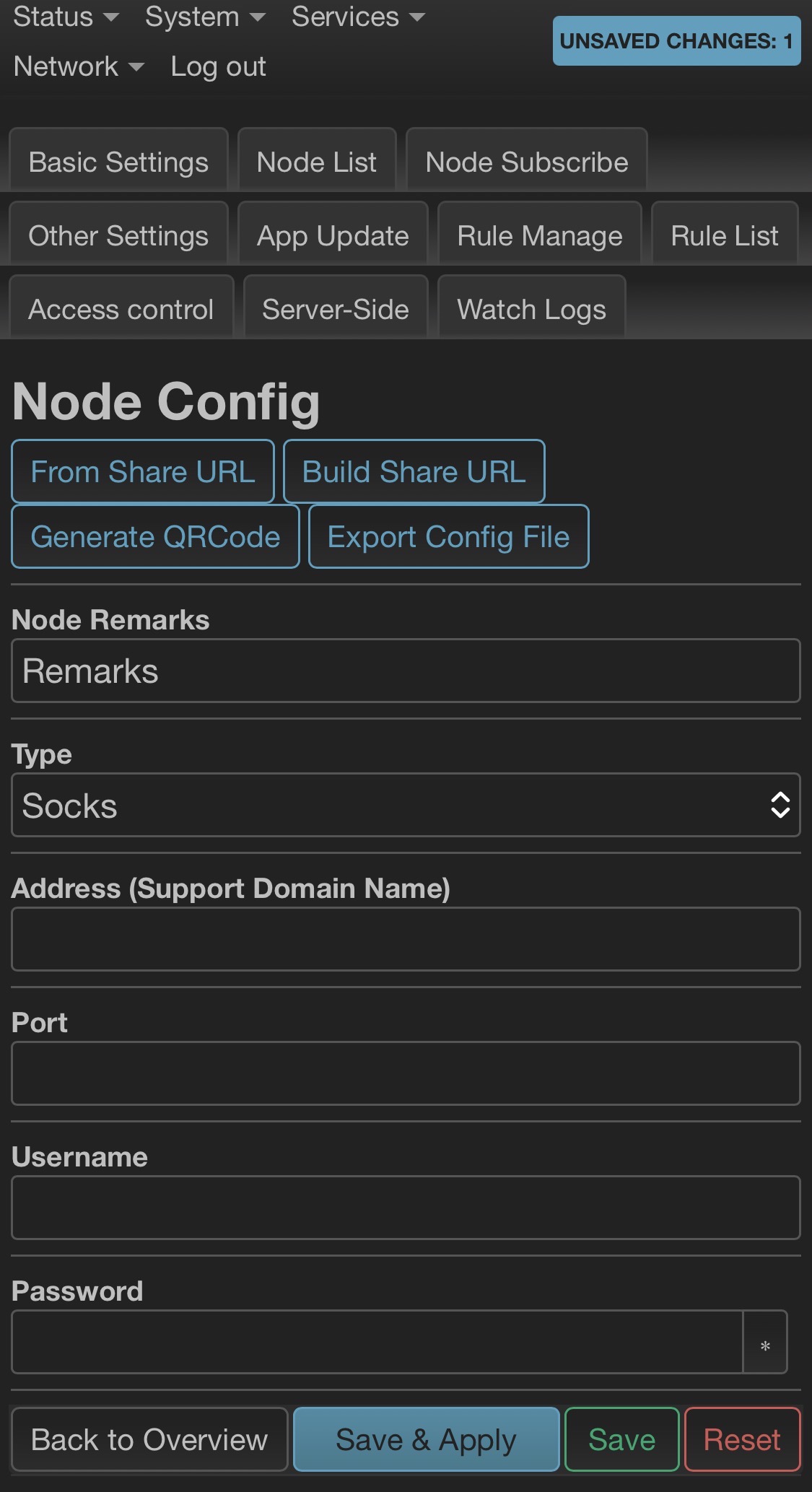
Task: Focus the Node Remarks input field
Action: coord(406,671)
